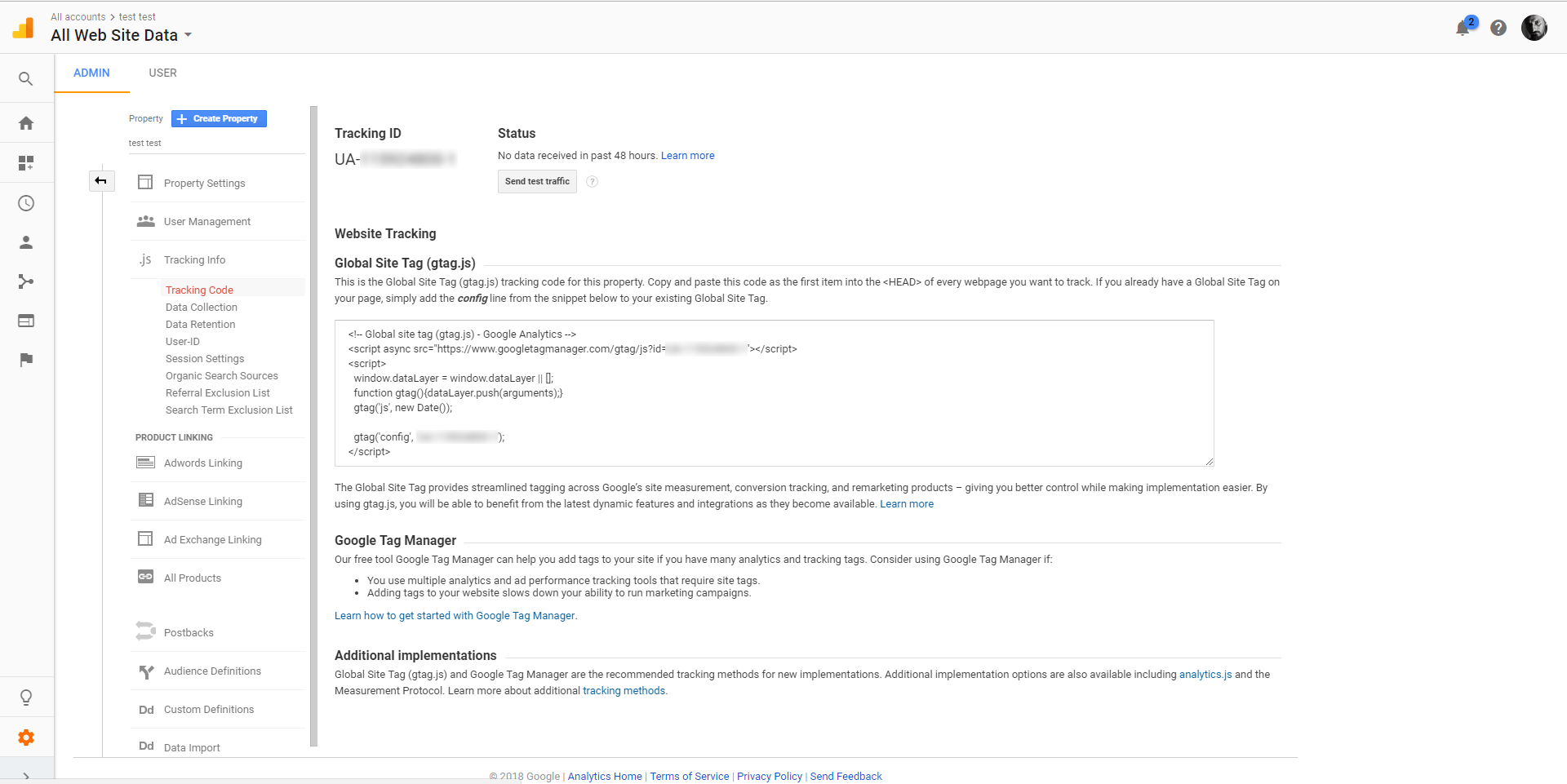This screenshot has height=784, width=1567.
Task: Open the notifications bell
Action: [x=1463, y=28]
